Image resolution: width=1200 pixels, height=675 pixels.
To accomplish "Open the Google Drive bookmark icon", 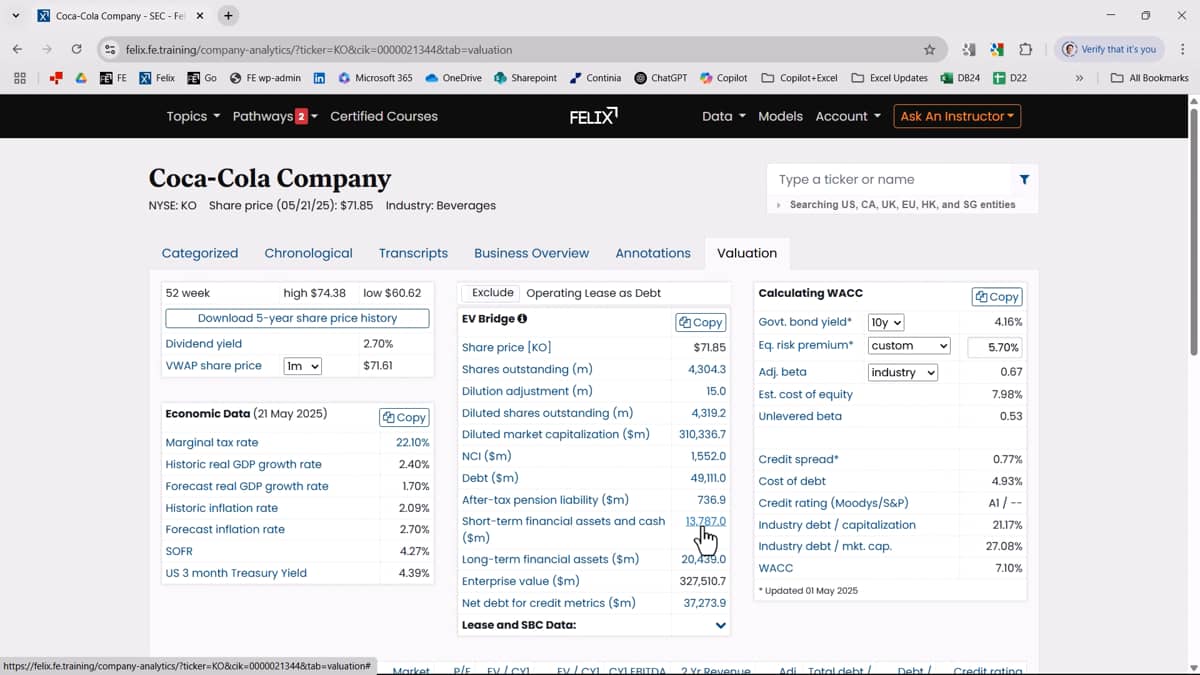I will (x=81, y=77).
